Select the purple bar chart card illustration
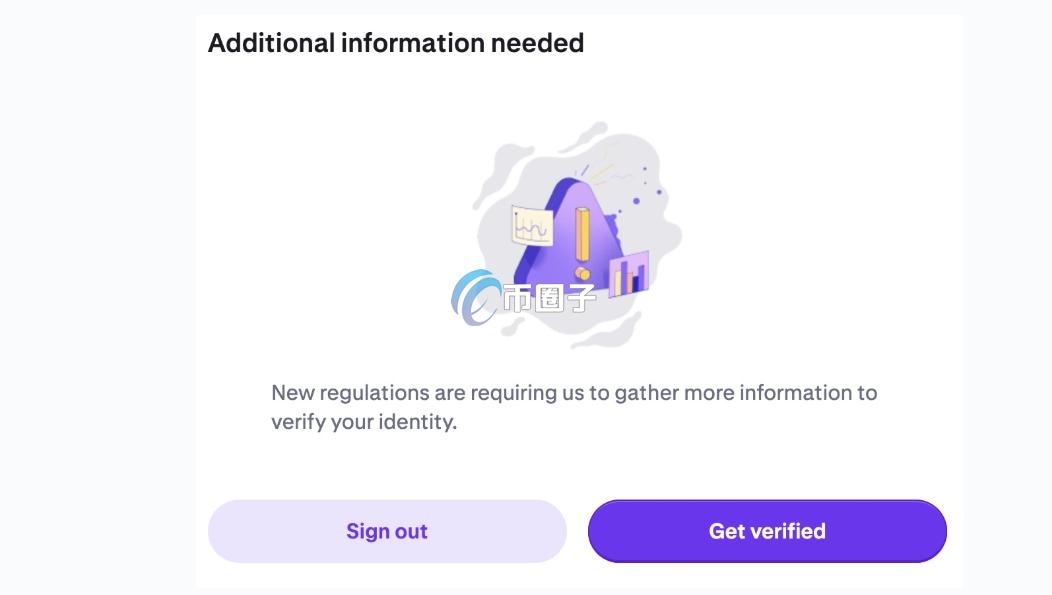 click(x=631, y=274)
